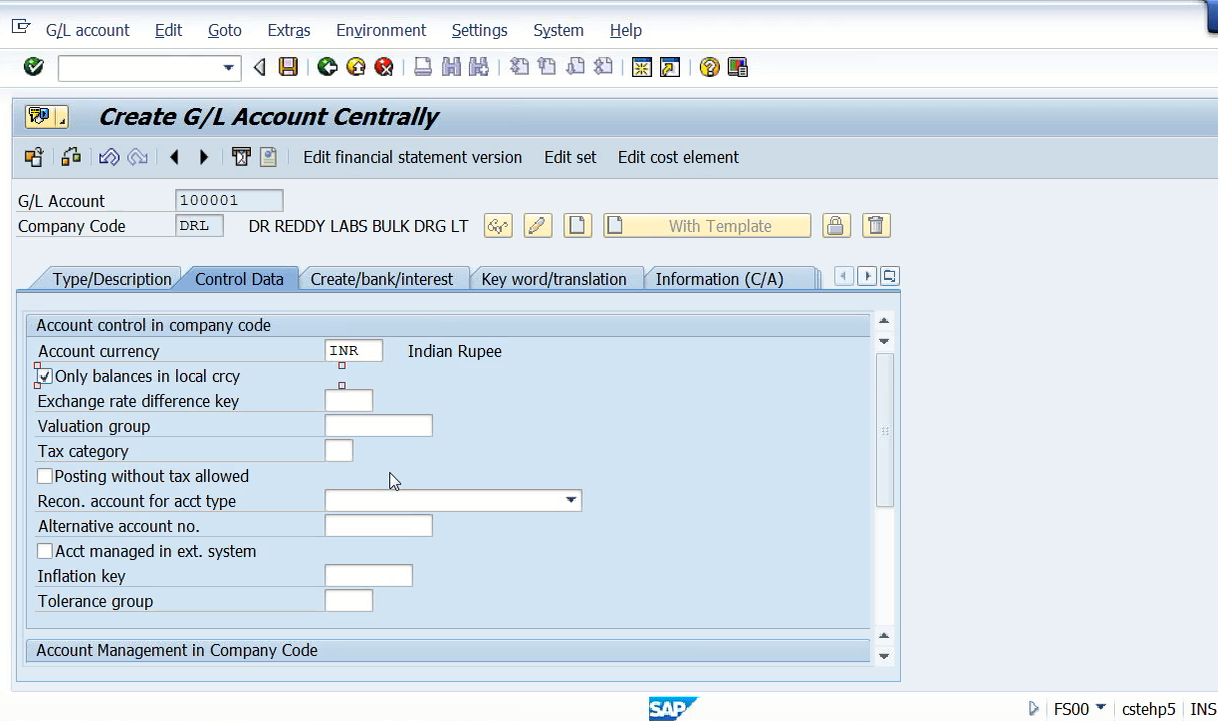Click the Edit cost element button
Viewport: 1218px width, 721px height.
pyautogui.click(x=678, y=157)
